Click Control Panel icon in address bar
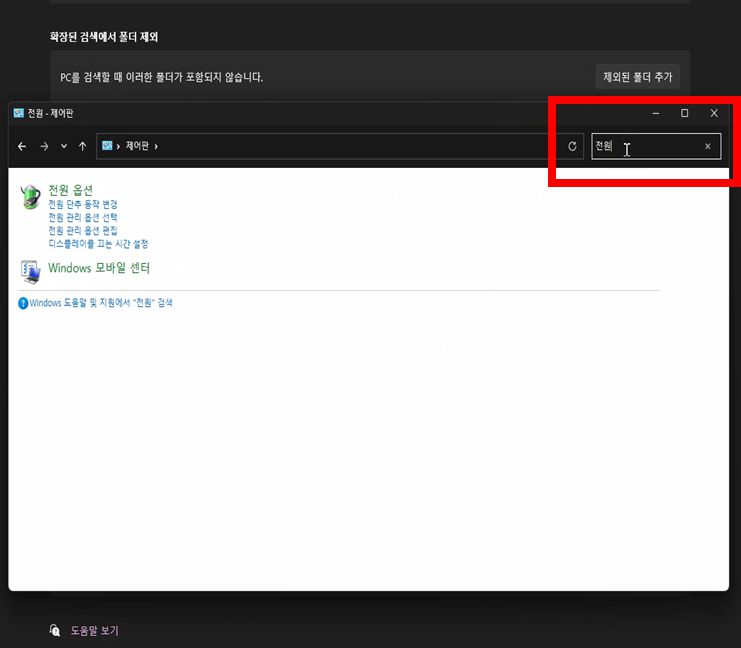Image resolution: width=741 pixels, height=648 pixels. coord(107,146)
